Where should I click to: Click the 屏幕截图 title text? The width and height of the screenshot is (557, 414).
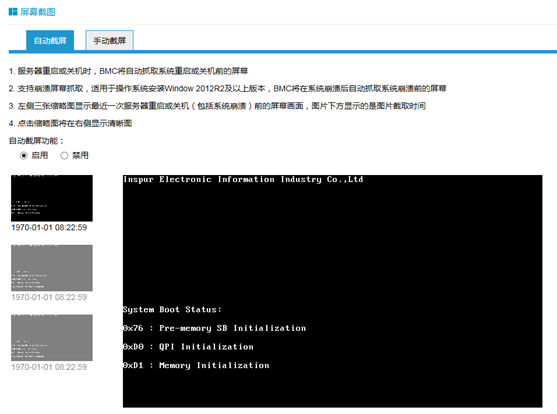[x=38, y=12]
